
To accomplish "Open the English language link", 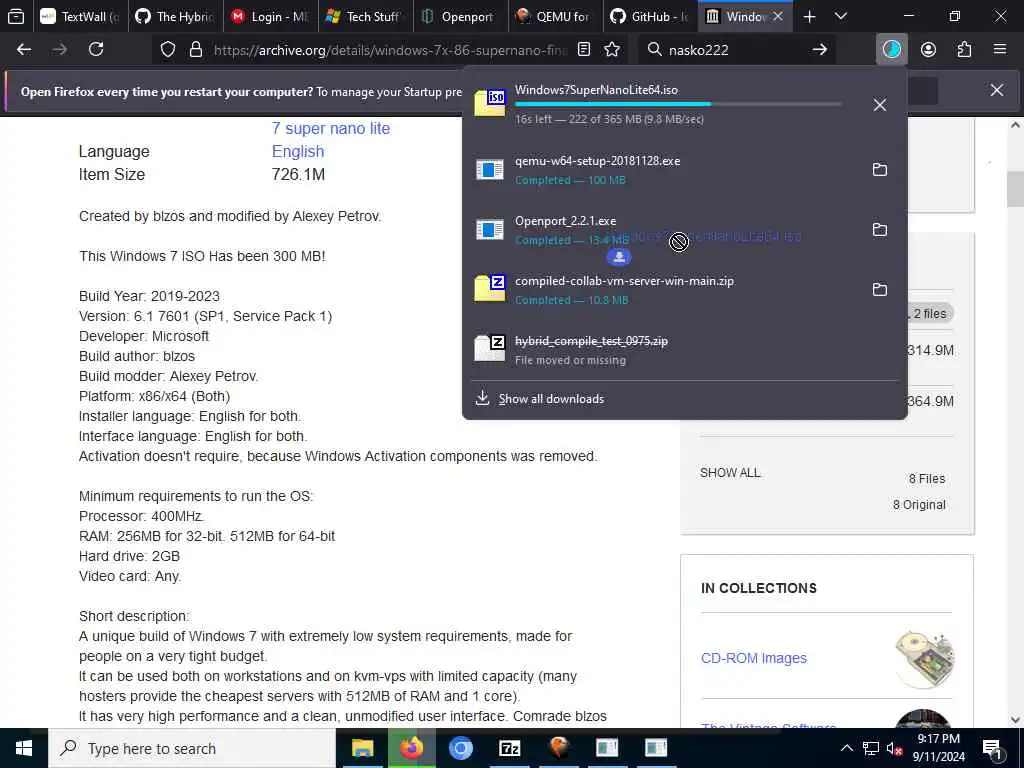I will [298, 152].
